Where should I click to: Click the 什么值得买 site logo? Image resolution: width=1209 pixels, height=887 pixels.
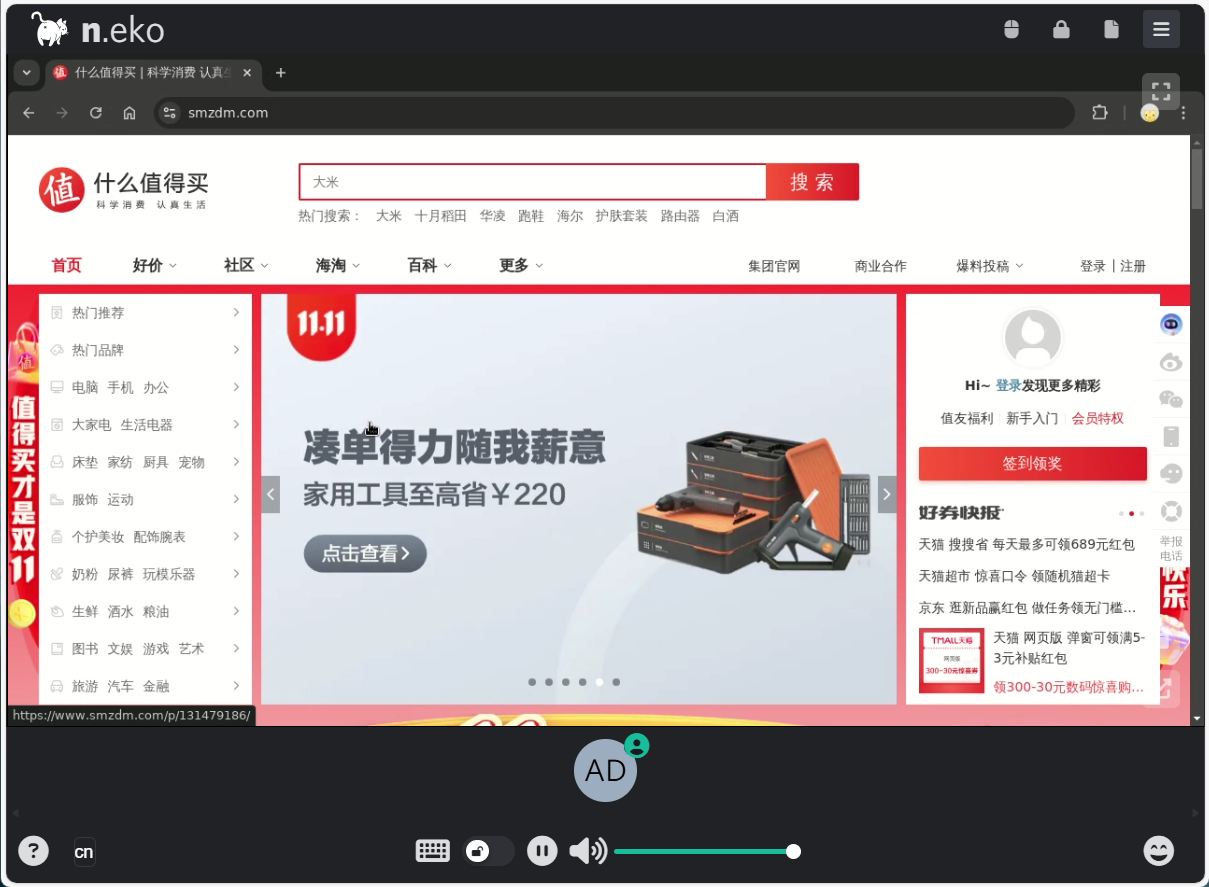coord(124,189)
